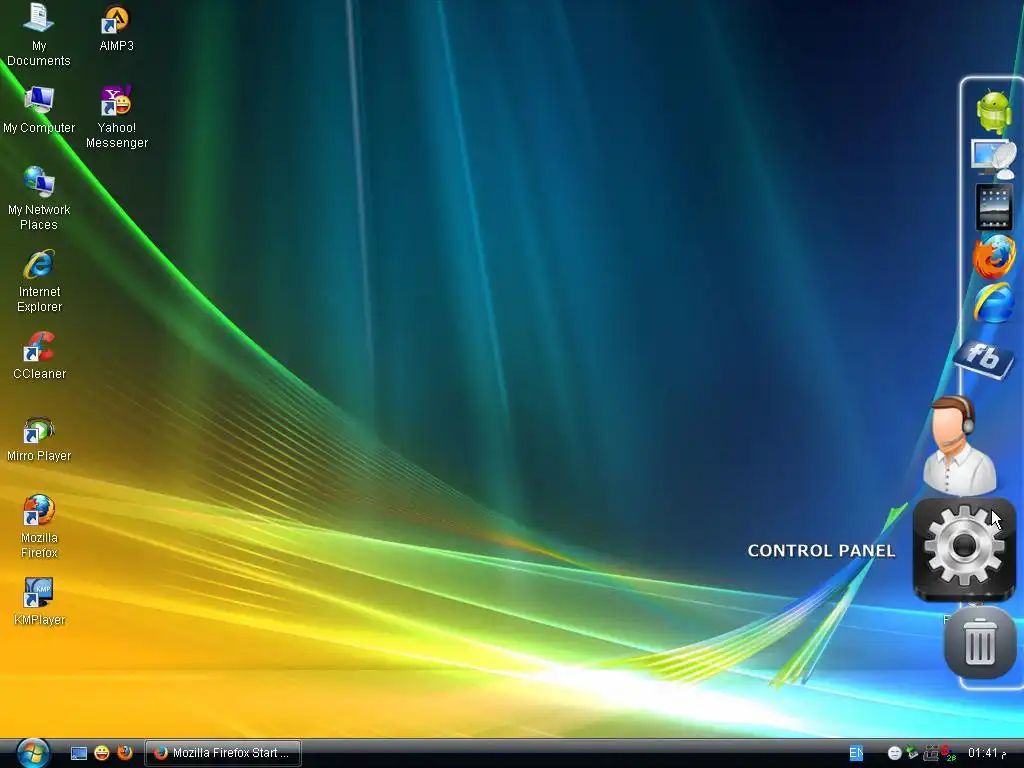Click the 01:41 taskbar clock

pyautogui.click(x=986, y=753)
